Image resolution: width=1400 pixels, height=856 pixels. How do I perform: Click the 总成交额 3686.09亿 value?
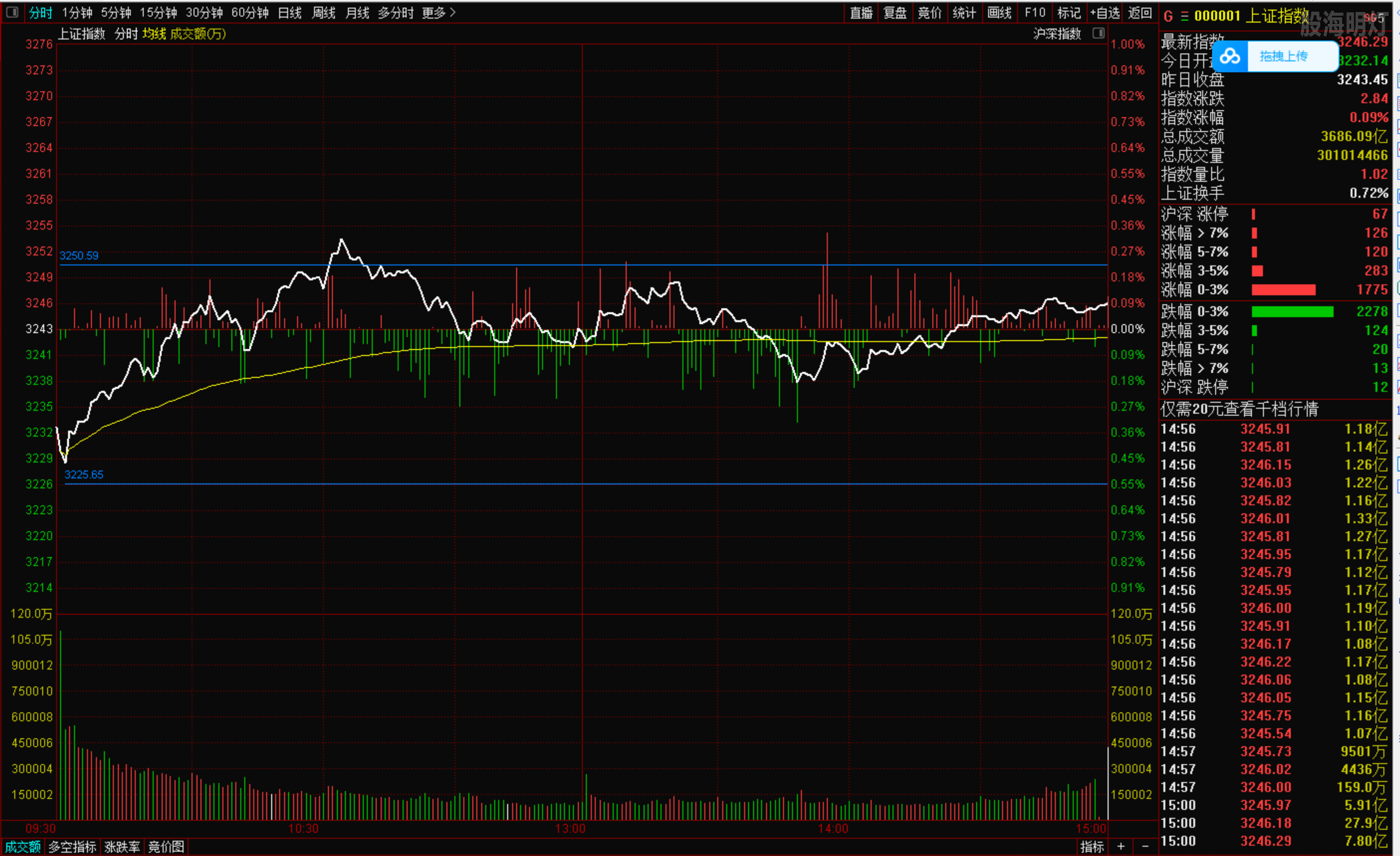click(1354, 137)
